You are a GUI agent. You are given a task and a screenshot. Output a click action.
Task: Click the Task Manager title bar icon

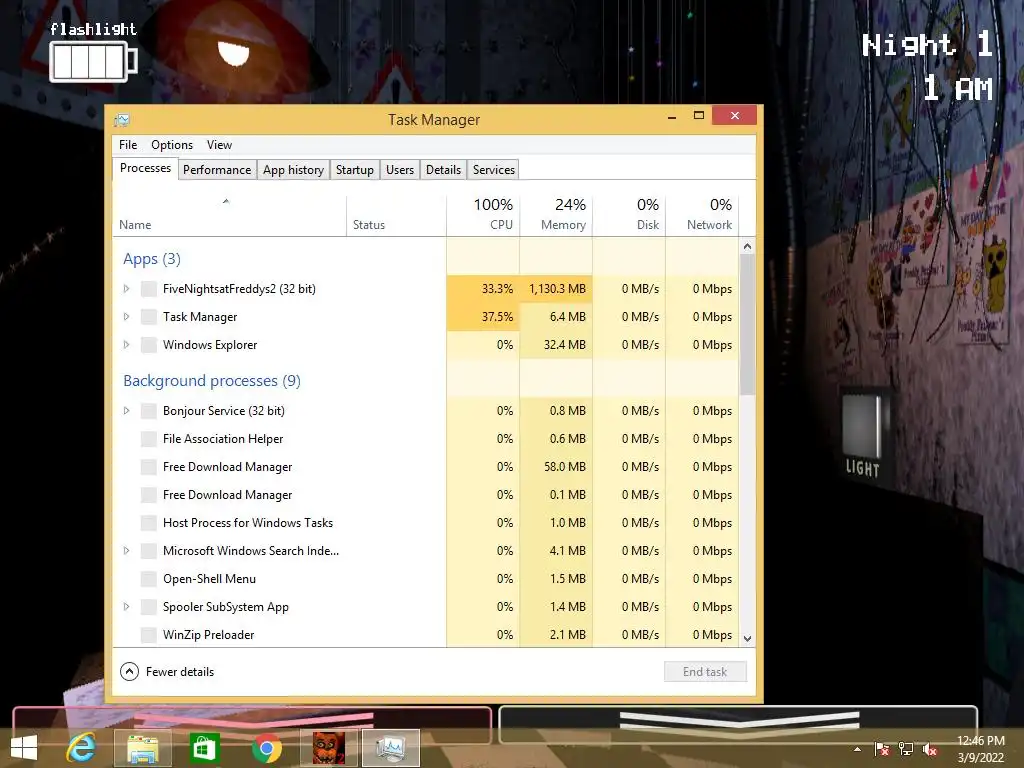click(122, 120)
